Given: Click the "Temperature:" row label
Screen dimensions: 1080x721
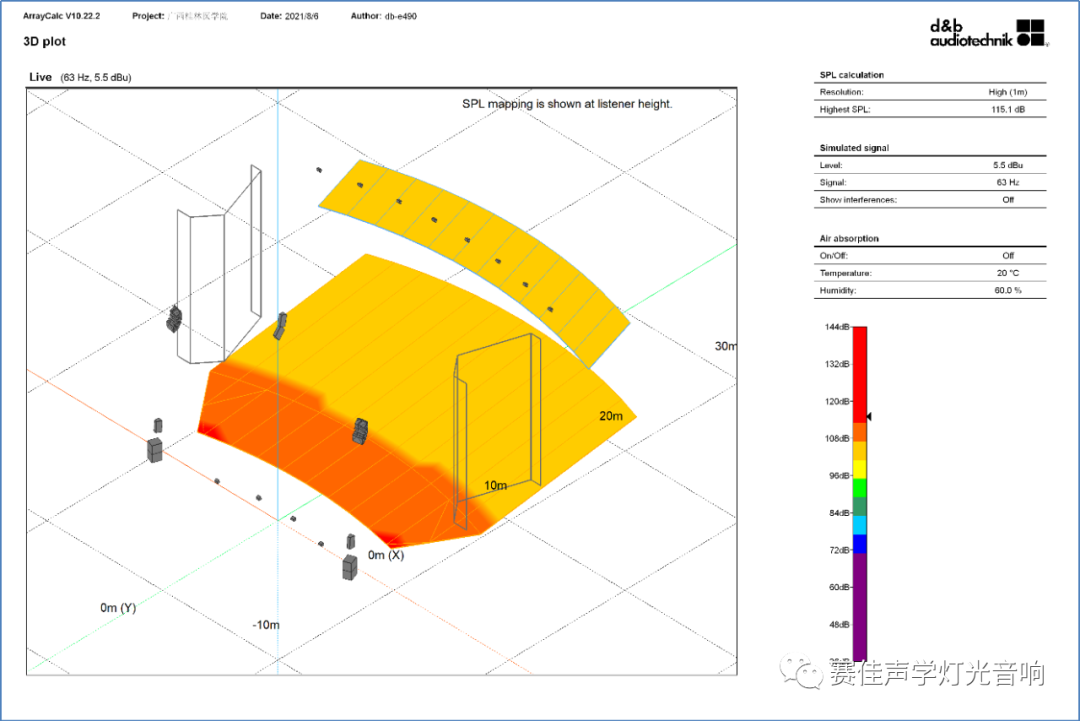Looking at the screenshot, I should coord(845,273).
